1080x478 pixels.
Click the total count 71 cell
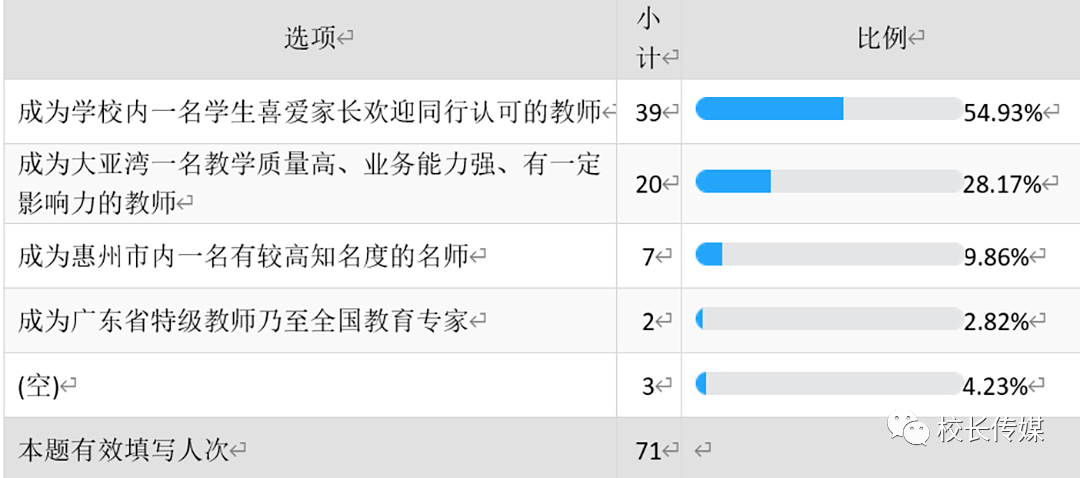(649, 450)
